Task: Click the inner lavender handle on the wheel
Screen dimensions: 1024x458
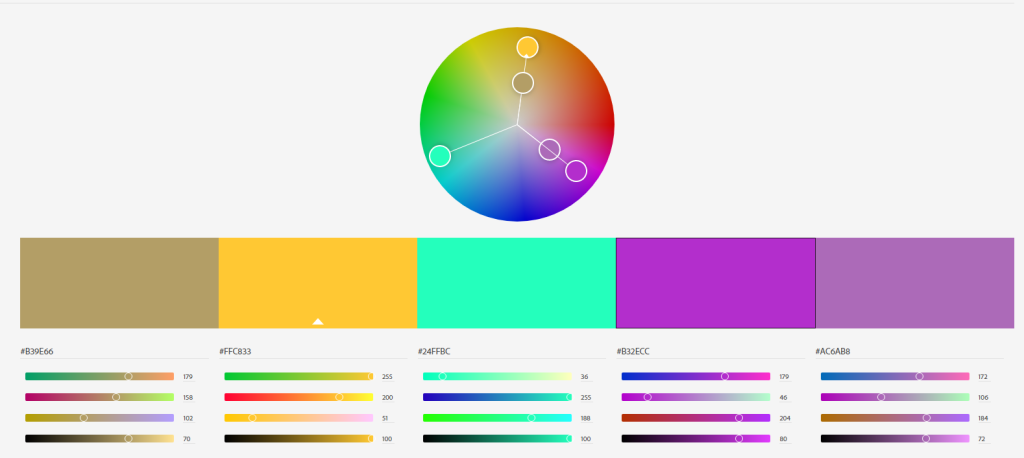Action: coord(549,150)
